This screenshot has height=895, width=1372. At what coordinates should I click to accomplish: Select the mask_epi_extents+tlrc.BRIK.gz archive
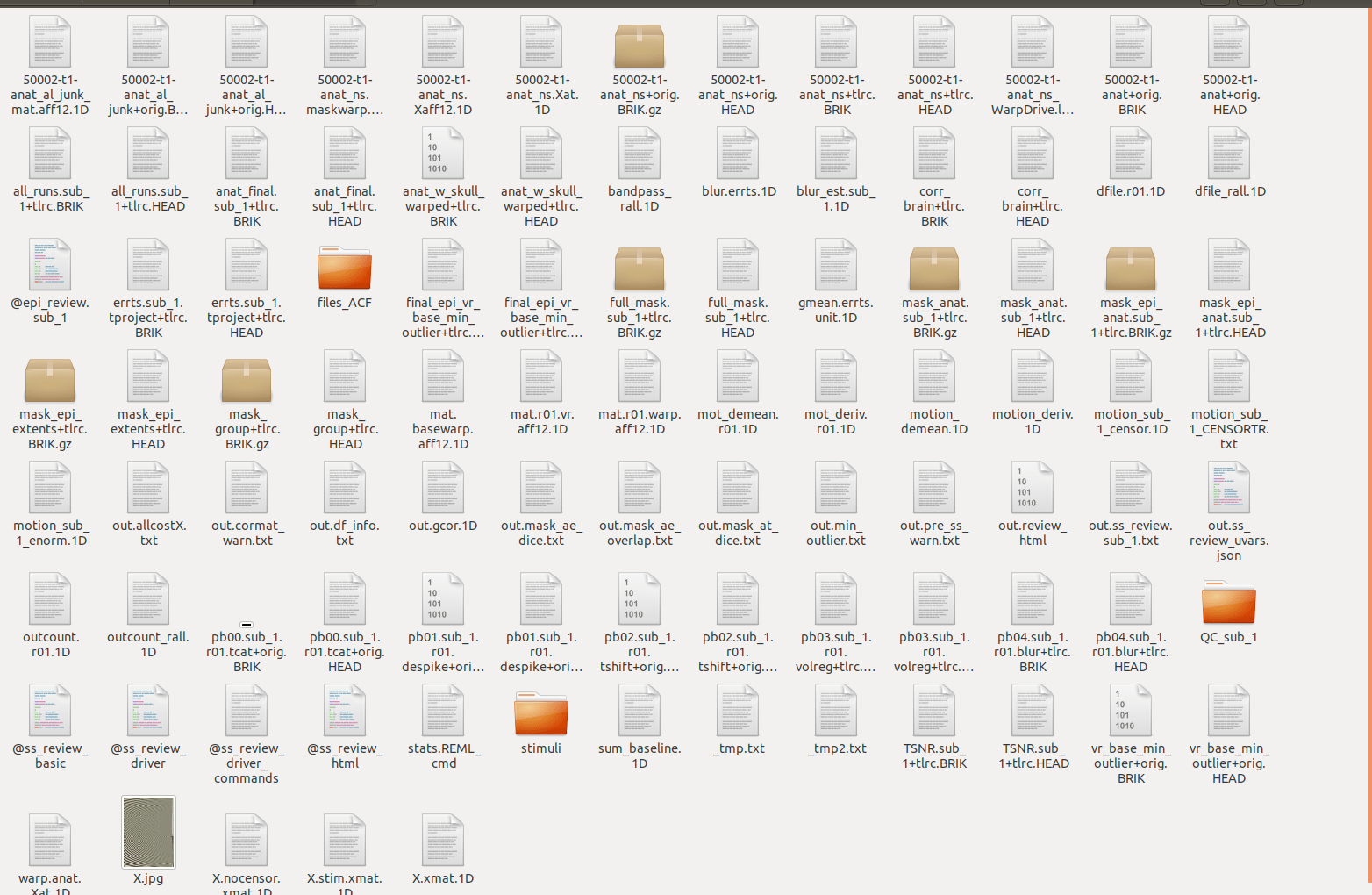pos(50,379)
